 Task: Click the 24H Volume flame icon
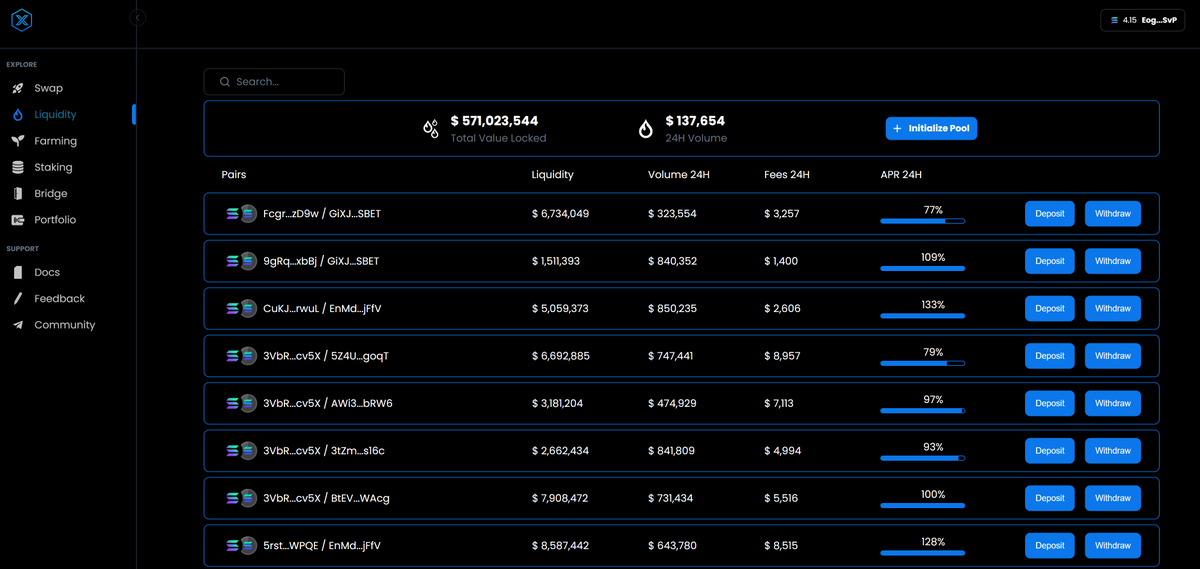coord(646,128)
